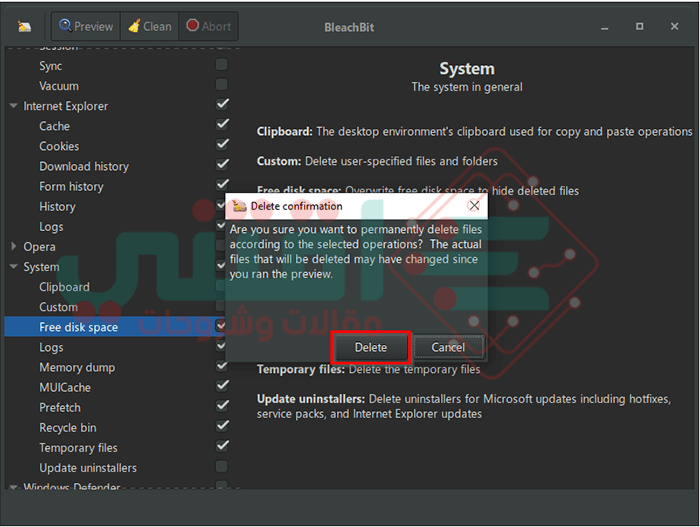Close the BleachBit window
The image size is (700, 527).
[x=675, y=27]
